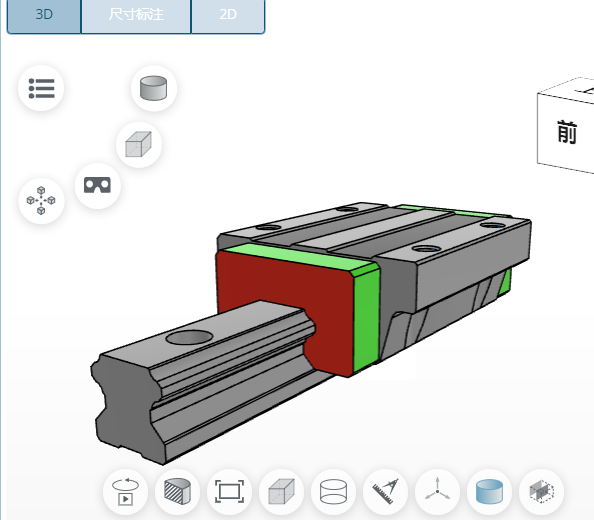Toggle the coordinate axes display icon

[x=438, y=492]
